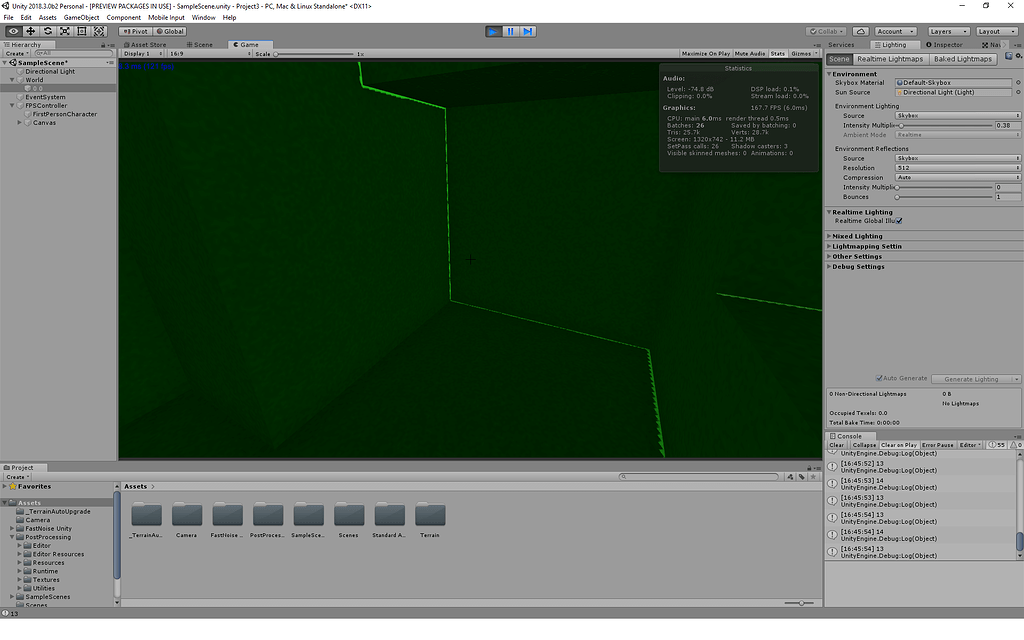Viewport: 1024px width, 640px height.
Task: Select the Rotate tool
Action: (x=47, y=31)
